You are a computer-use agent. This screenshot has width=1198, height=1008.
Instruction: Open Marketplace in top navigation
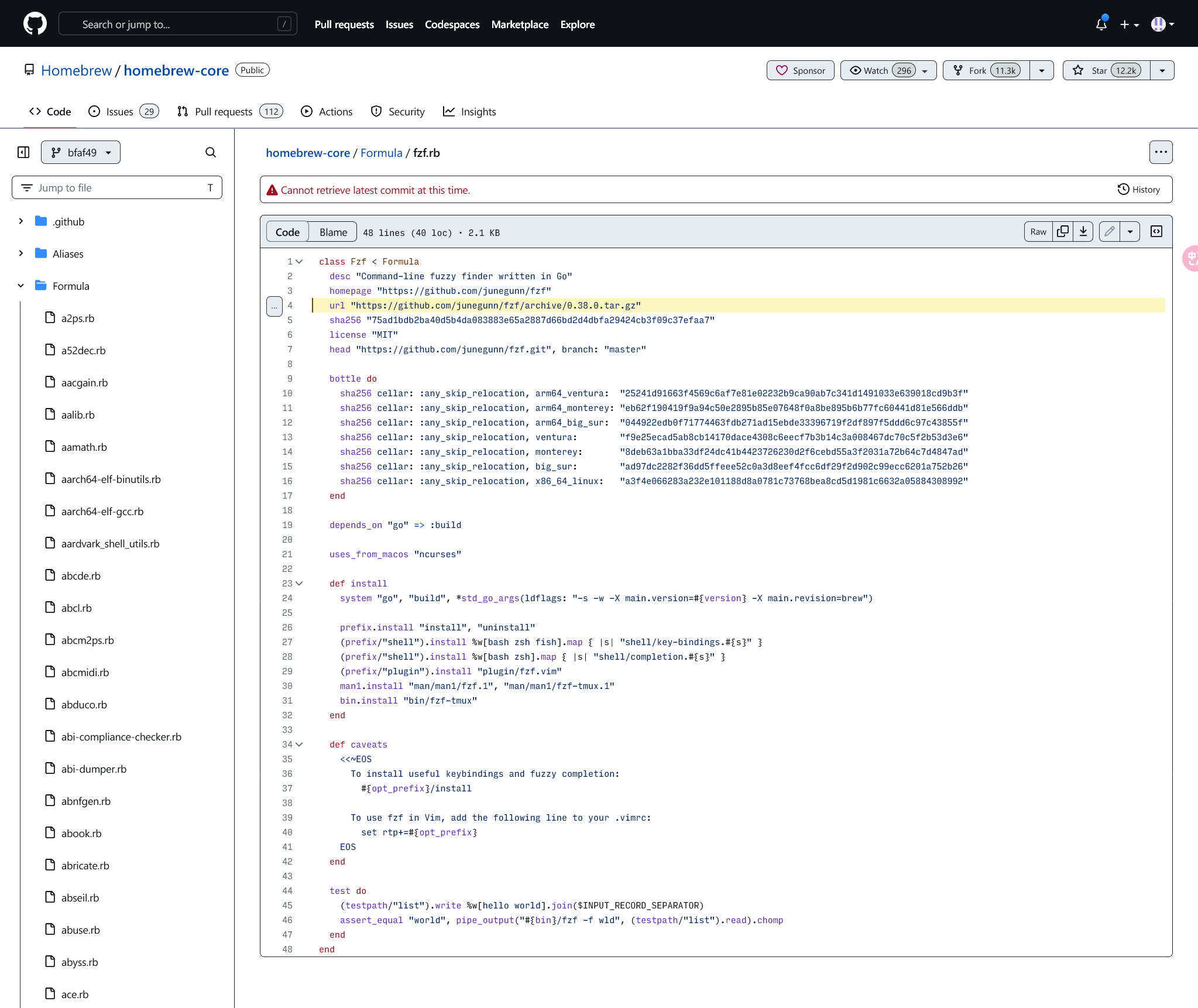point(520,24)
